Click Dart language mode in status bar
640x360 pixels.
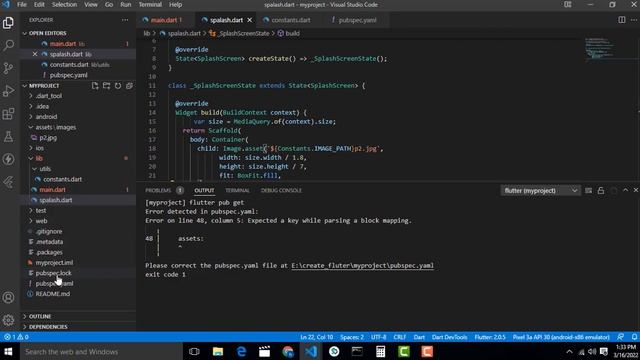click(x=419, y=337)
